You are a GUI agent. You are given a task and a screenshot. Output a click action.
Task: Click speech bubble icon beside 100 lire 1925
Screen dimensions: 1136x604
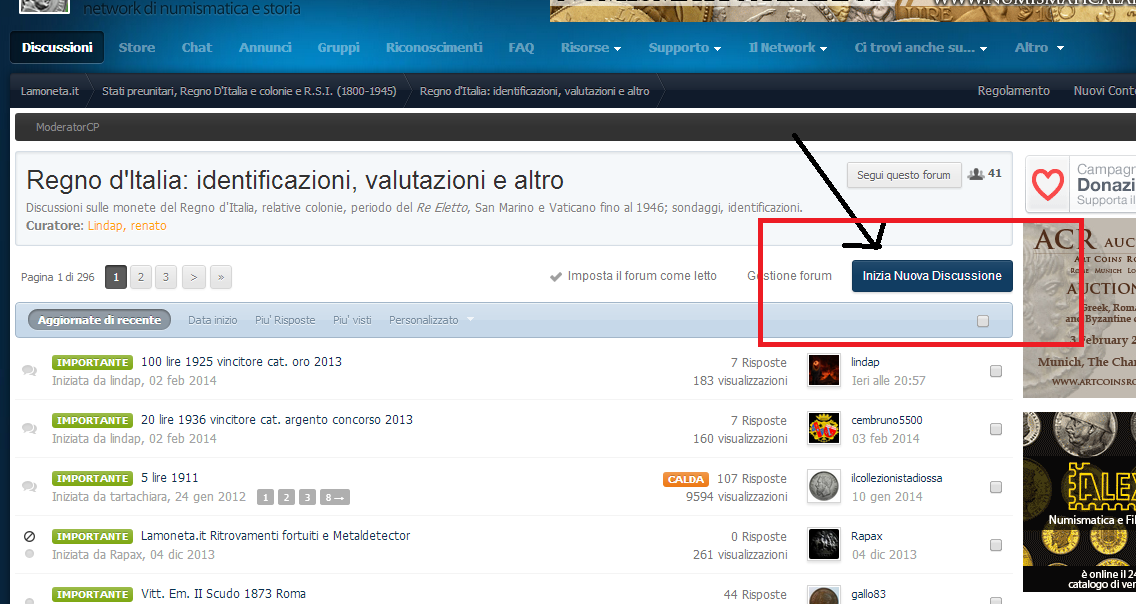[30, 370]
